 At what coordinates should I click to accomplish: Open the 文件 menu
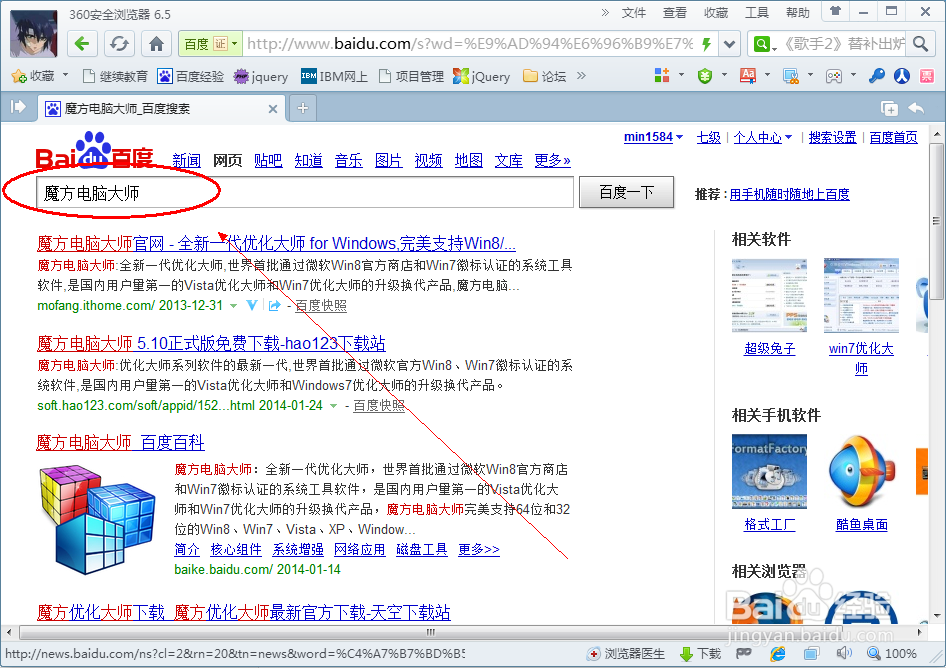[x=633, y=13]
